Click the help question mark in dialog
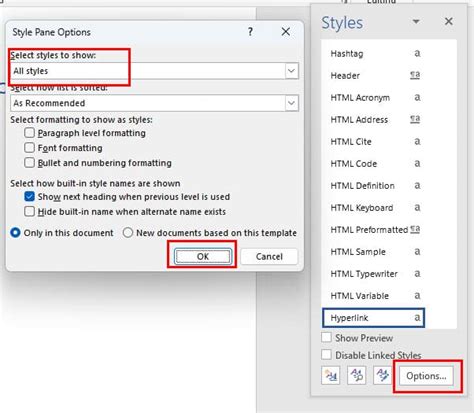This screenshot has width=474, height=413. click(250, 32)
